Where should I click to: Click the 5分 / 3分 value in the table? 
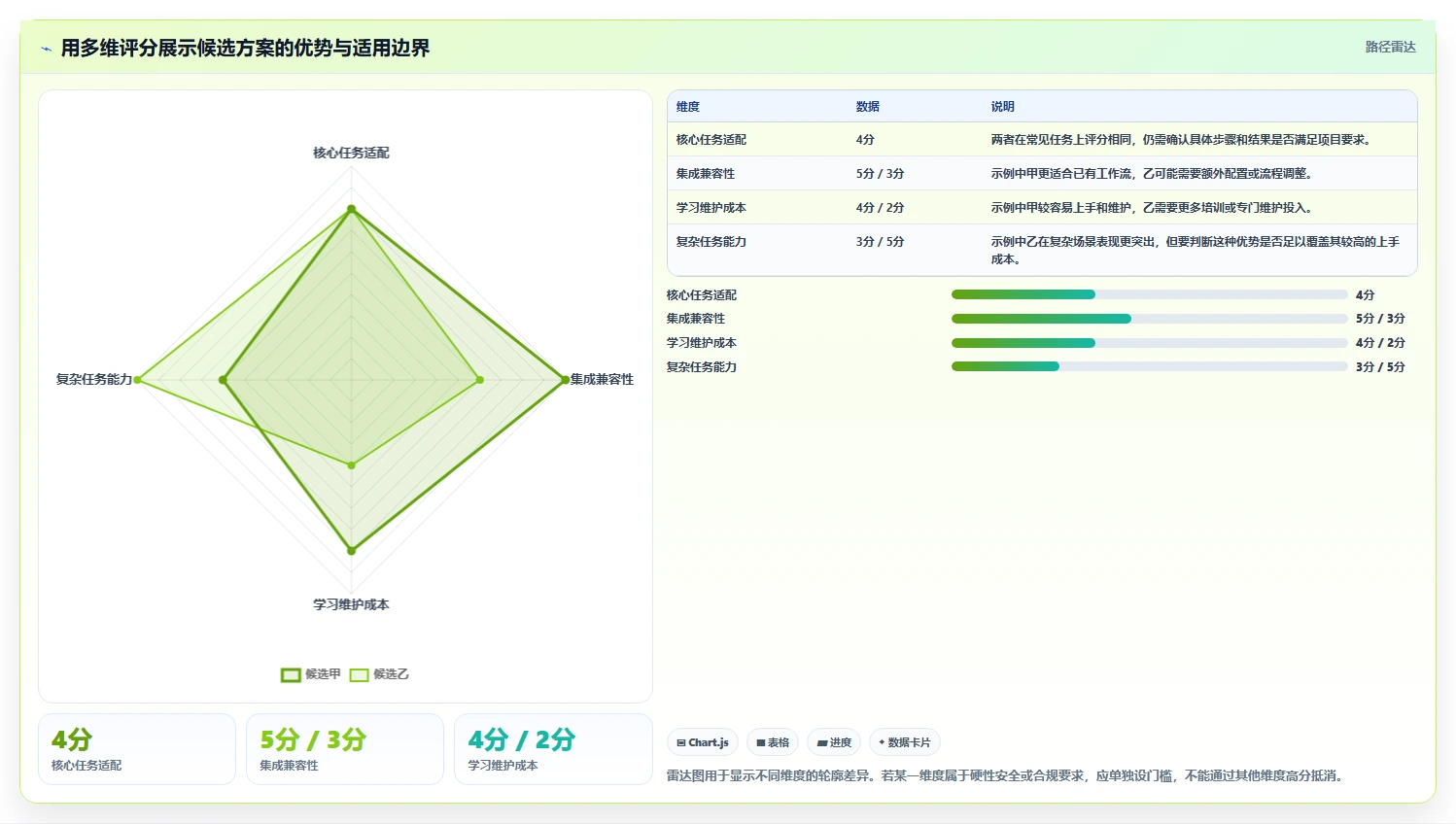pyautogui.click(x=880, y=174)
